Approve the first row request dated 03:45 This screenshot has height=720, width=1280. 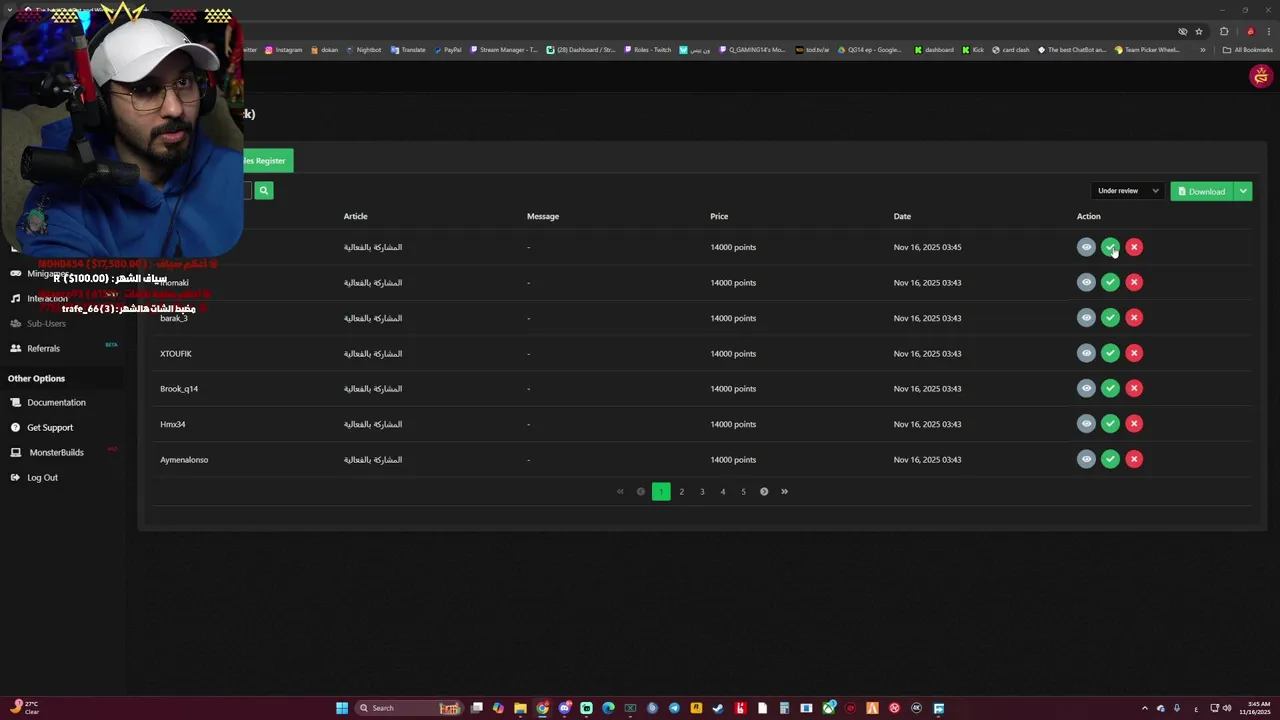(1110, 247)
